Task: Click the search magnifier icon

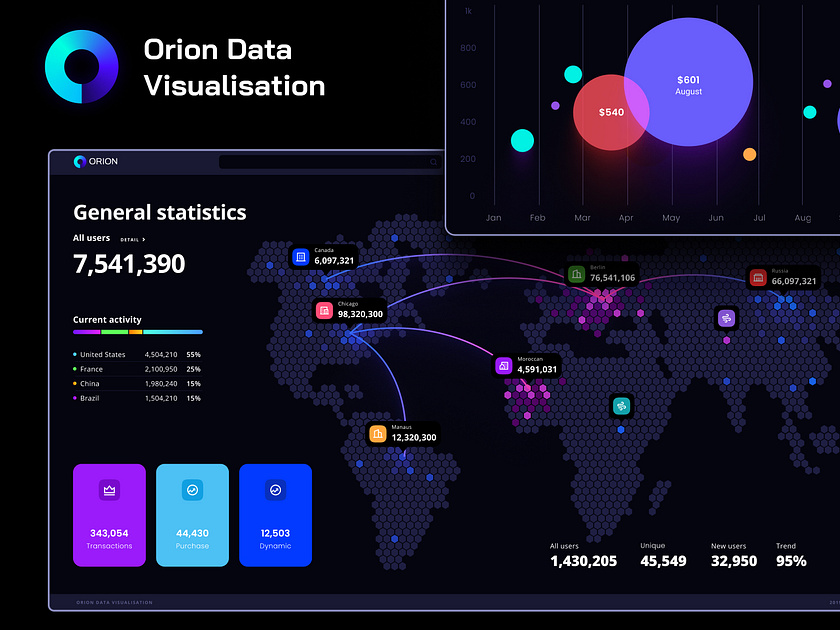Action: (433, 162)
